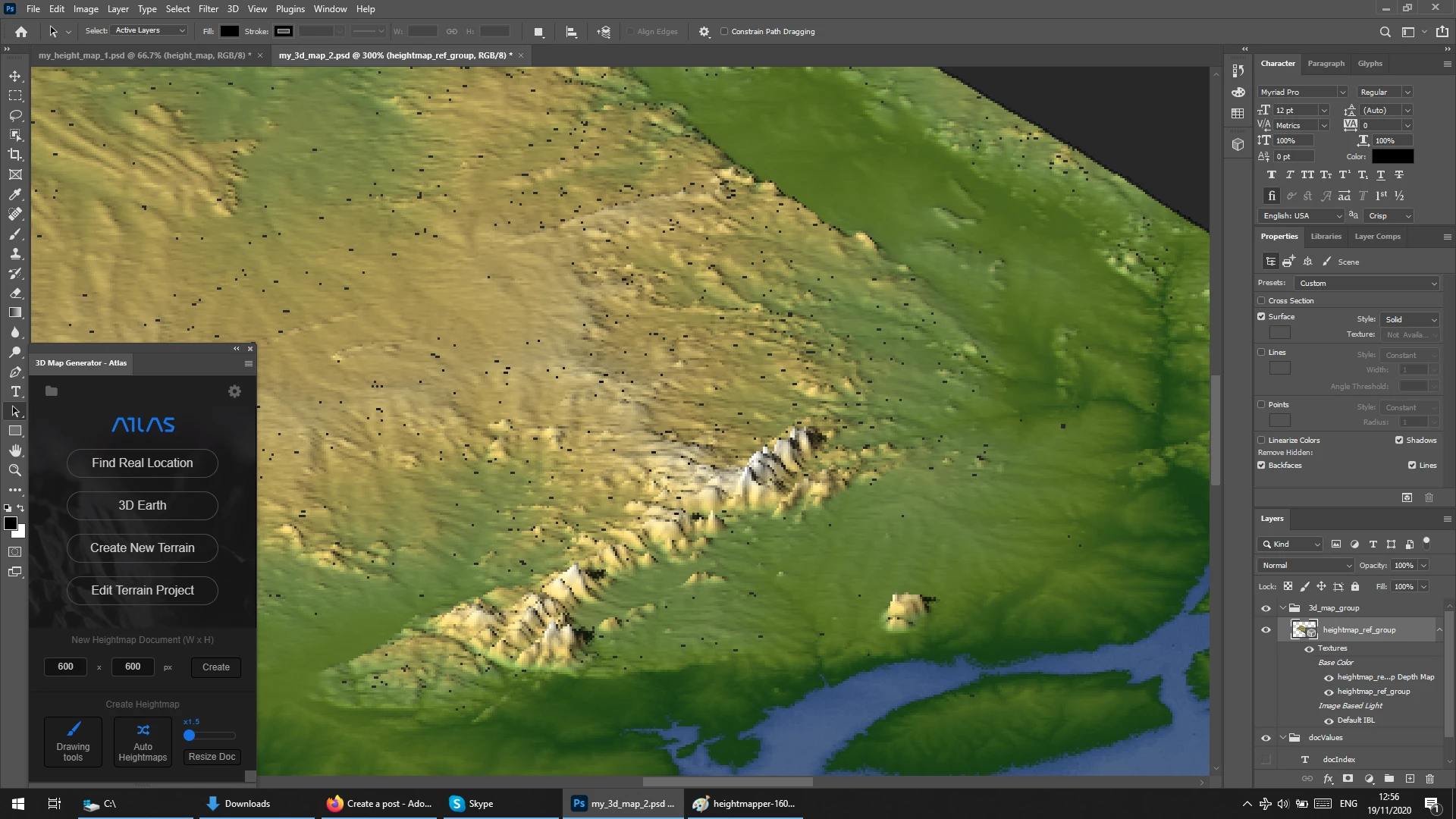
Task: Toggle the Shadows checkbox
Action: [1399, 440]
